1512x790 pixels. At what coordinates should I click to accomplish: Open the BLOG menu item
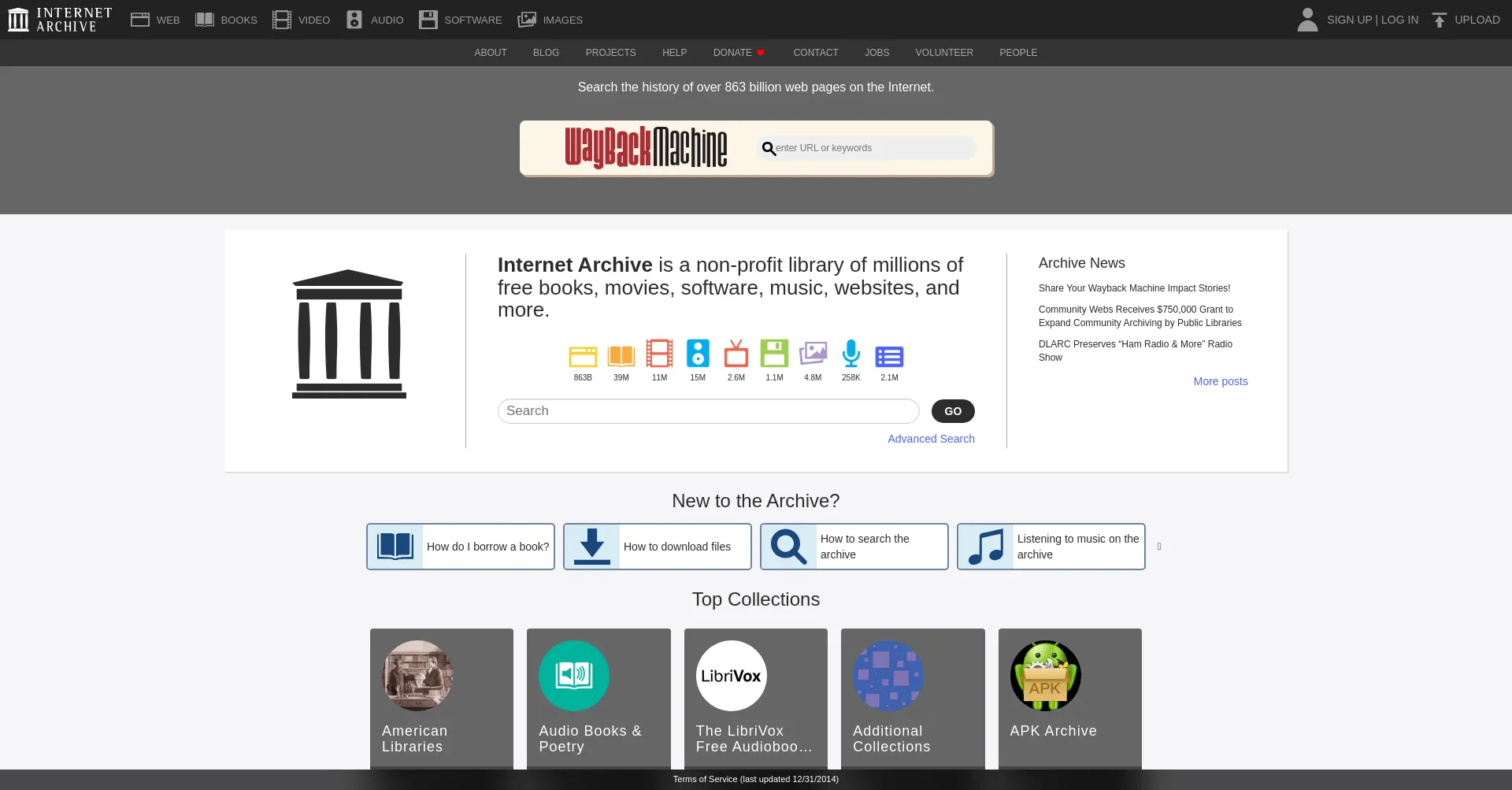(x=546, y=53)
